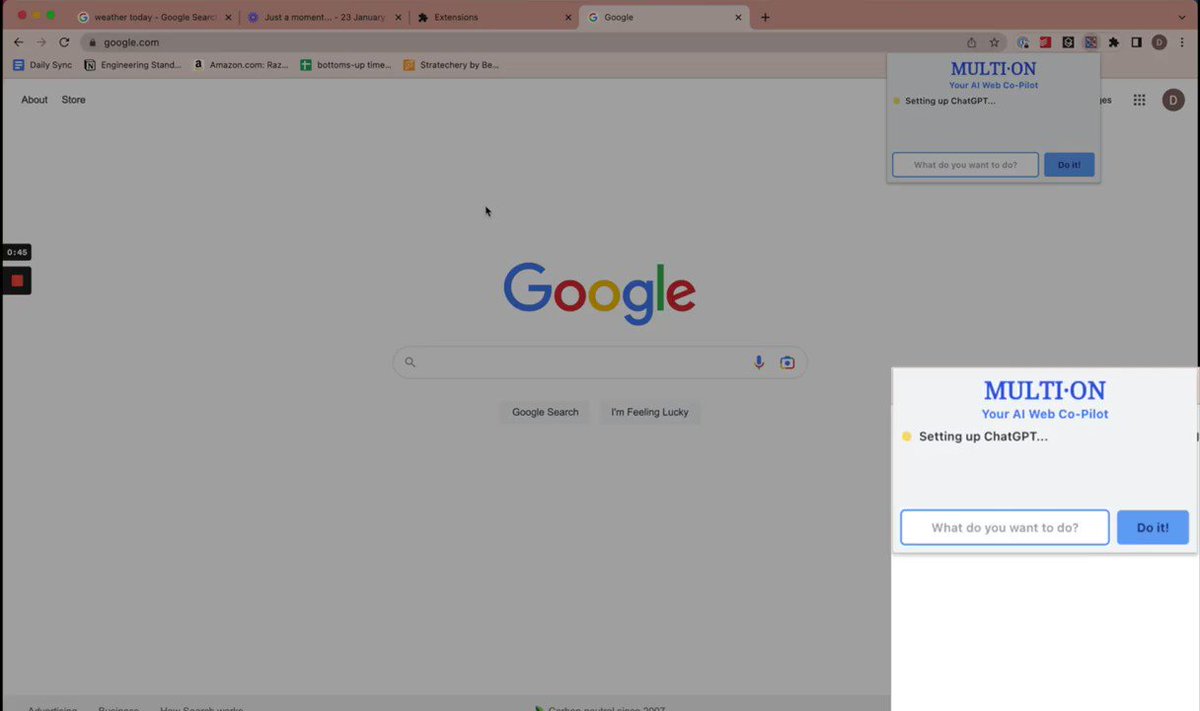1200x711 pixels.
Task: Open the Extensions puzzle piece menu
Action: pos(1114,42)
